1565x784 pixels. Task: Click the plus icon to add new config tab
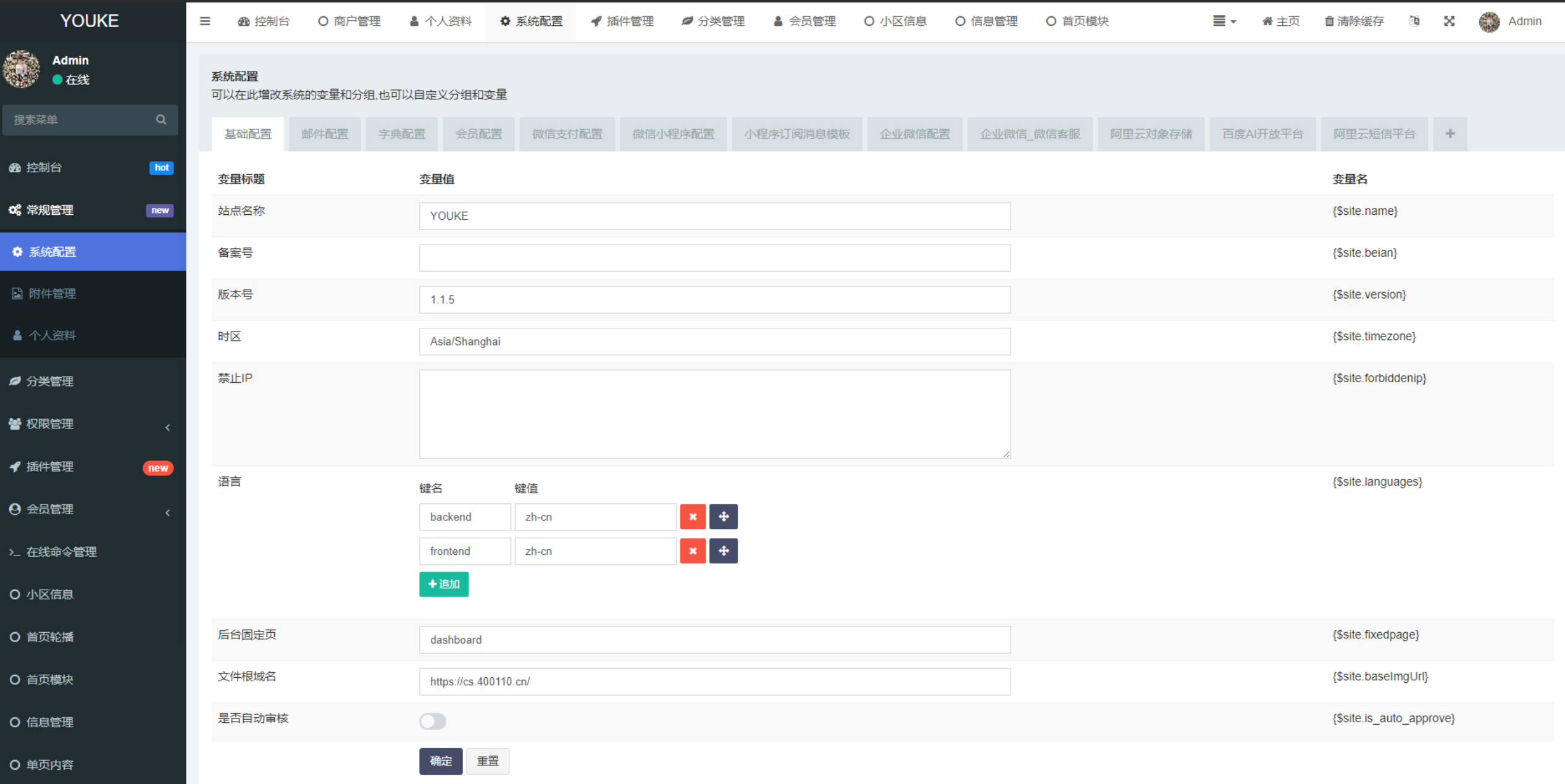tap(1450, 133)
